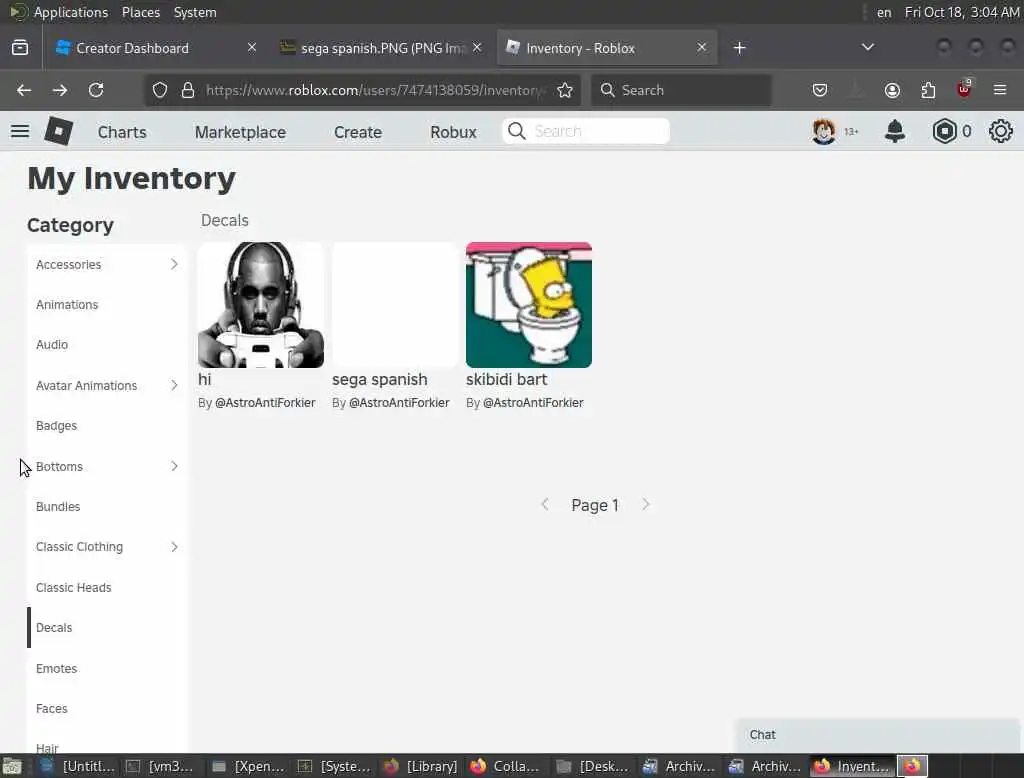Click the 'skibidi bart' decal title
Viewport: 1024px width, 778px height.
point(506,380)
